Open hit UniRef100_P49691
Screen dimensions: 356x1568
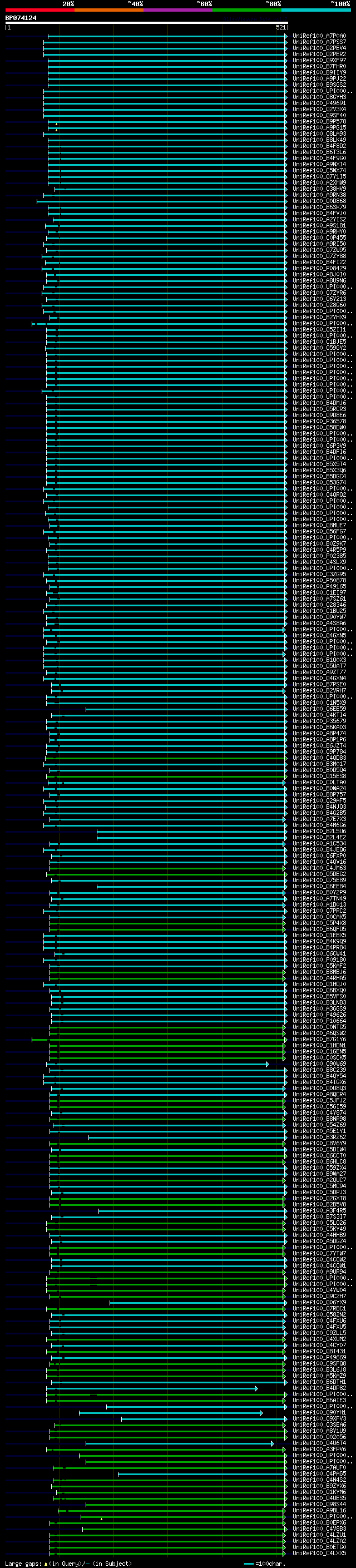[319, 103]
